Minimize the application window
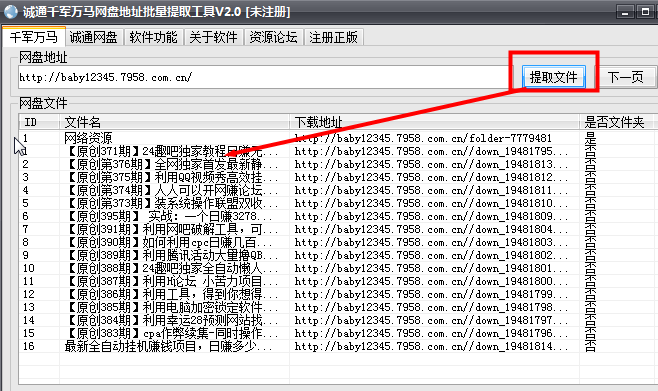Viewport: 658px width, 391px height. pos(625,12)
